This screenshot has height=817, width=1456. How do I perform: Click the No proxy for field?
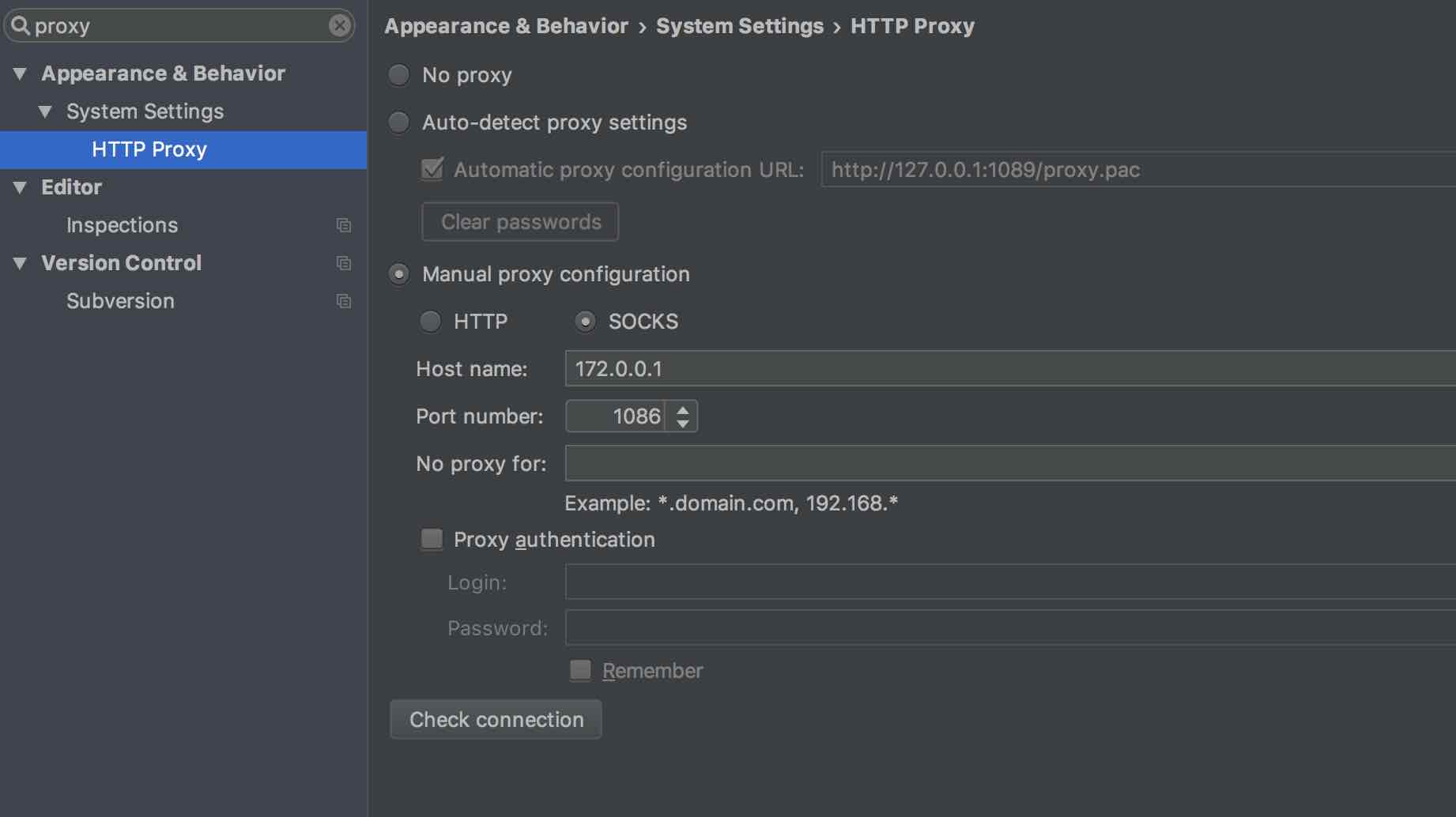pos(1010,464)
